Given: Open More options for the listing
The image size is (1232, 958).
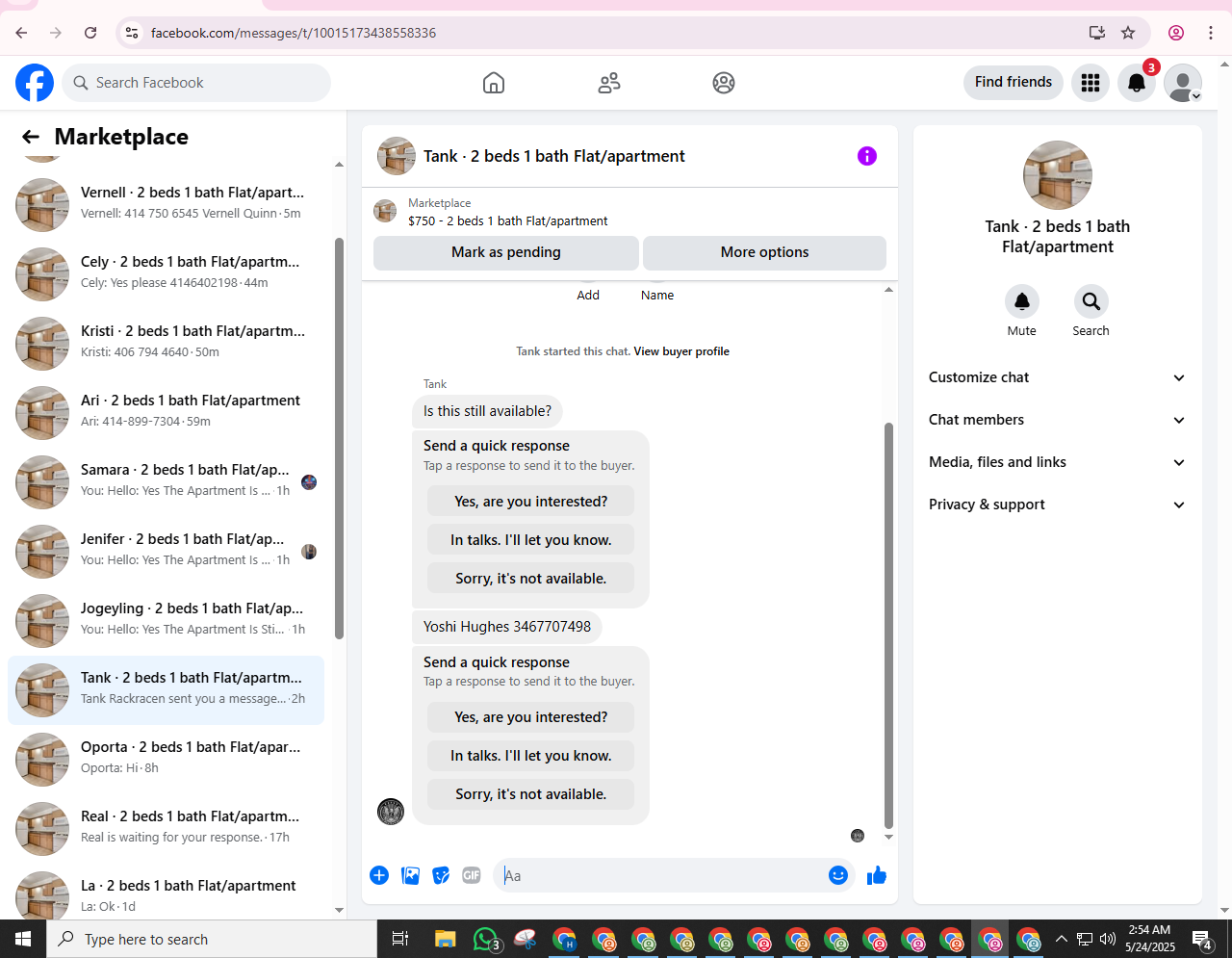Looking at the screenshot, I should [x=764, y=252].
